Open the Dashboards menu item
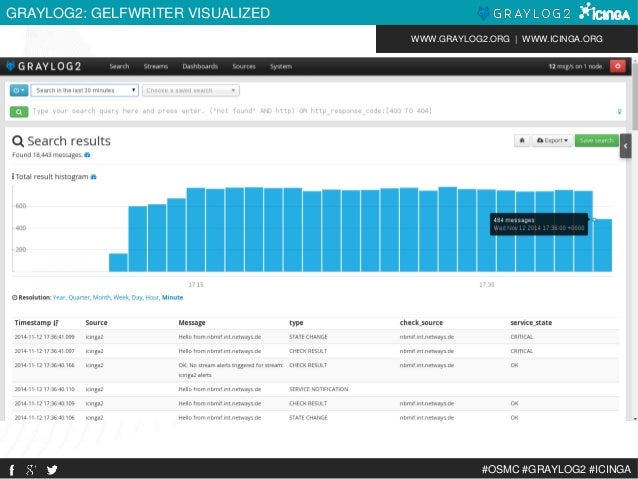 (x=200, y=66)
